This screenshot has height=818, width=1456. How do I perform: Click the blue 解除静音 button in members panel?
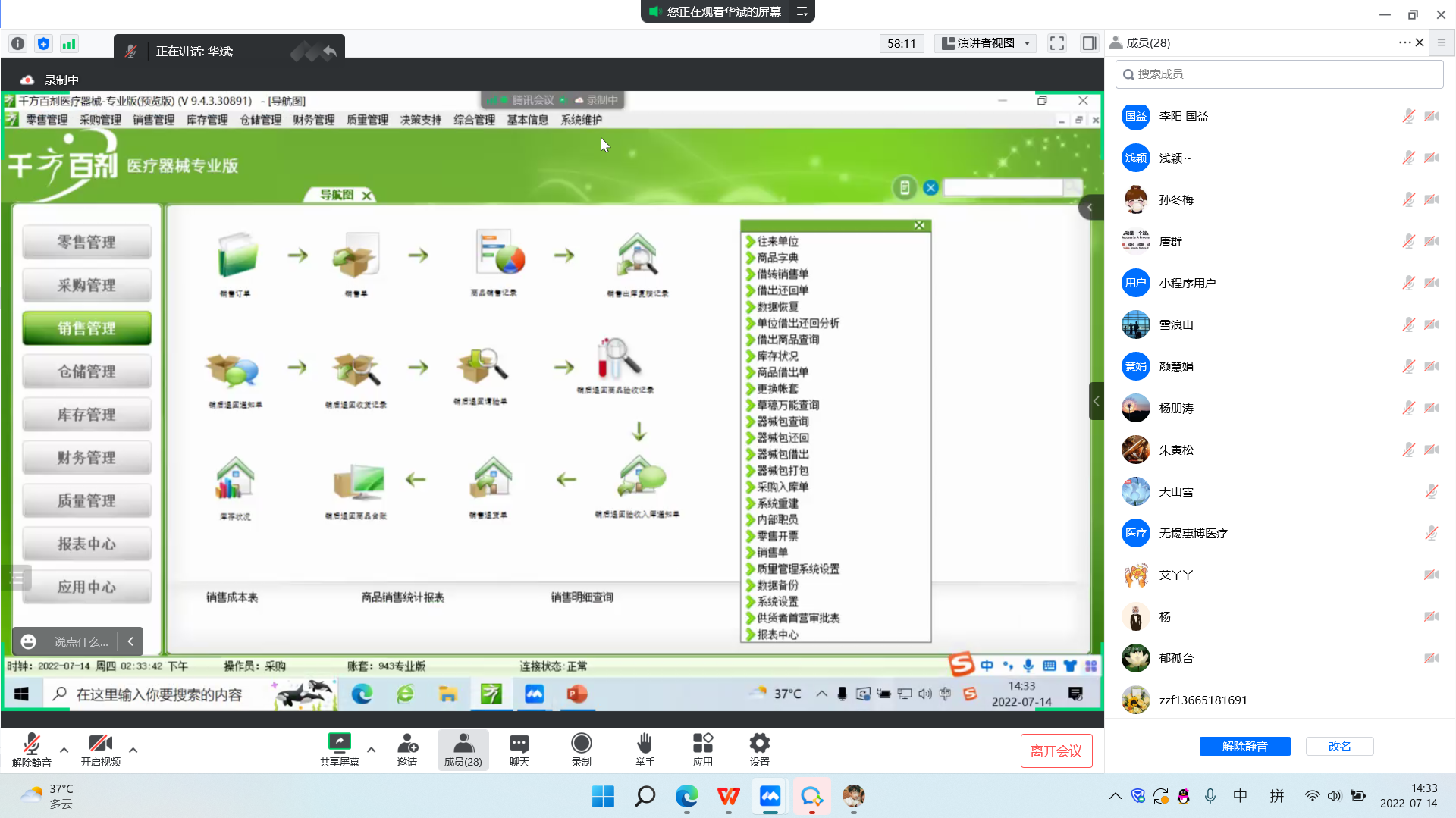1244,746
